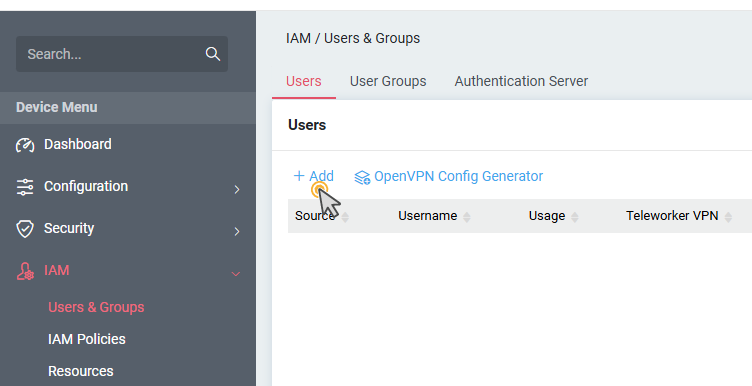Screen dimensions: 752x386
Task: Click the Usage column header
Action: coord(547,216)
